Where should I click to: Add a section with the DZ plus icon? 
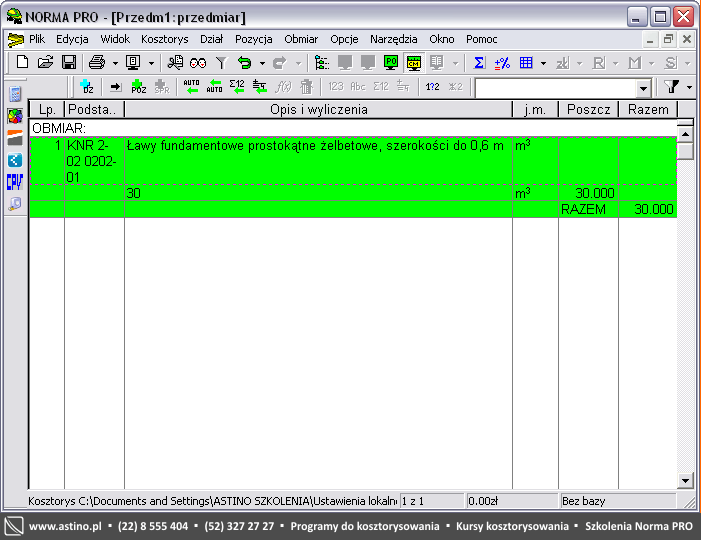coord(86,86)
